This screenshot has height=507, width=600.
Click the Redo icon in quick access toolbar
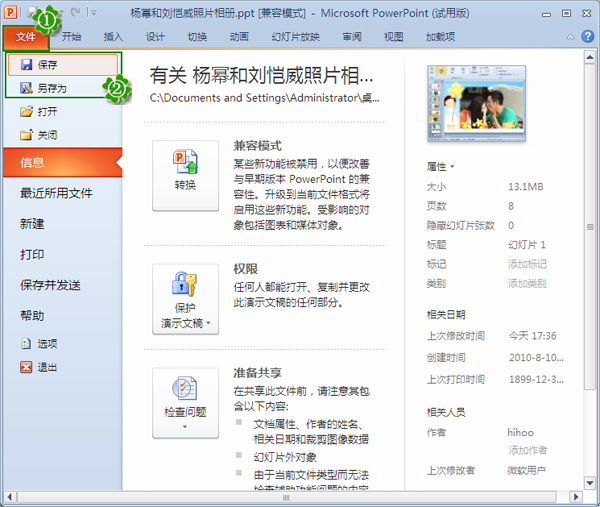point(76,13)
